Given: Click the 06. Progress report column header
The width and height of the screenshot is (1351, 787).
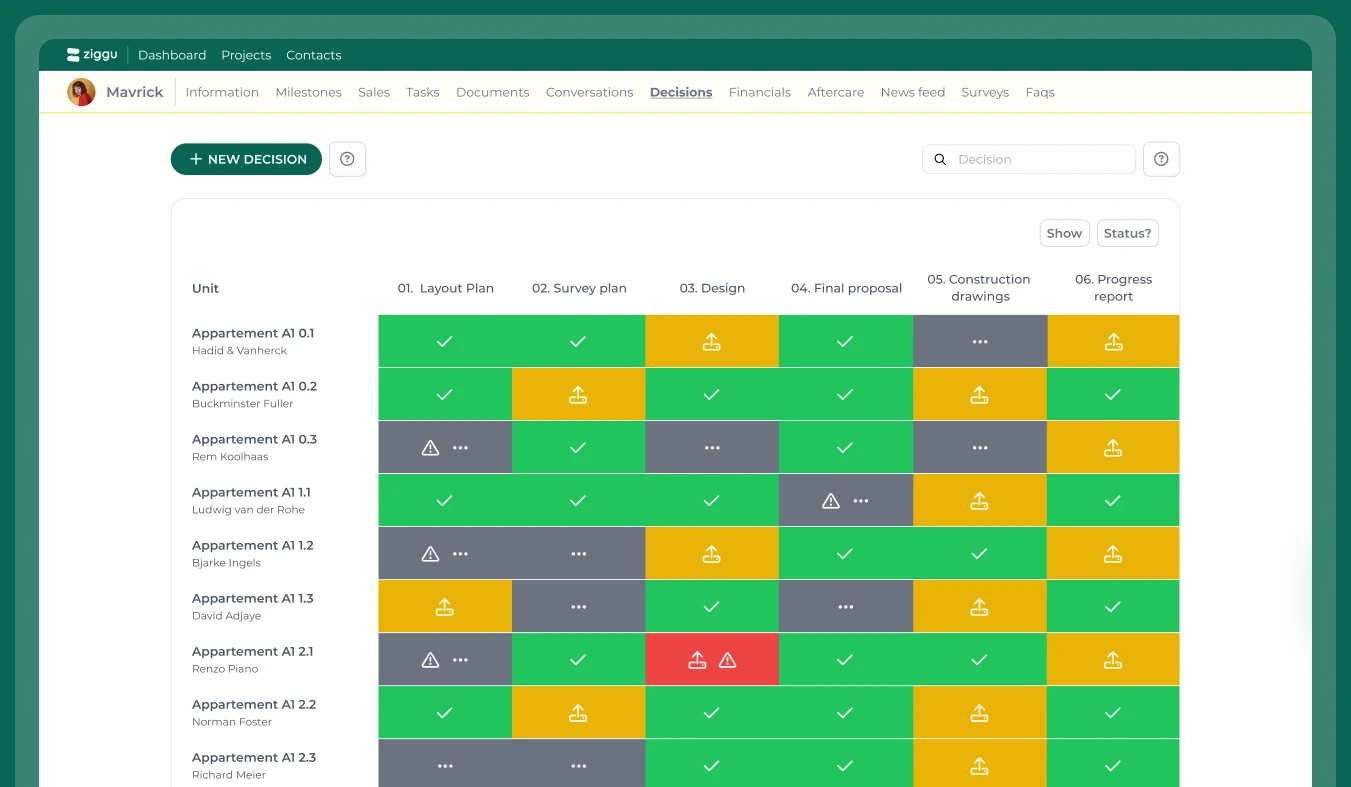Looking at the screenshot, I should [x=1113, y=288].
